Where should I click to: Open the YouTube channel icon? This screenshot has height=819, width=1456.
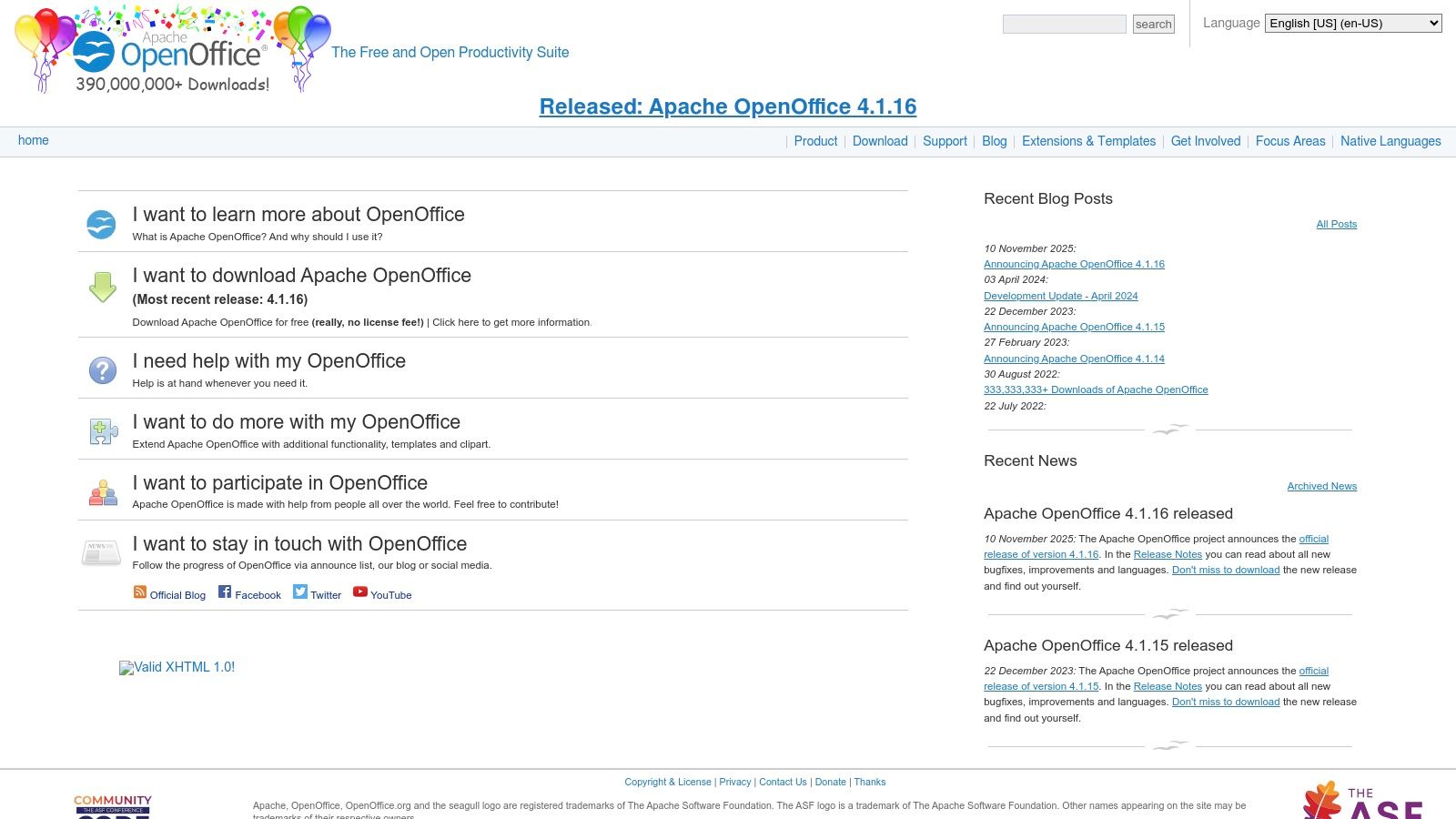point(361,592)
